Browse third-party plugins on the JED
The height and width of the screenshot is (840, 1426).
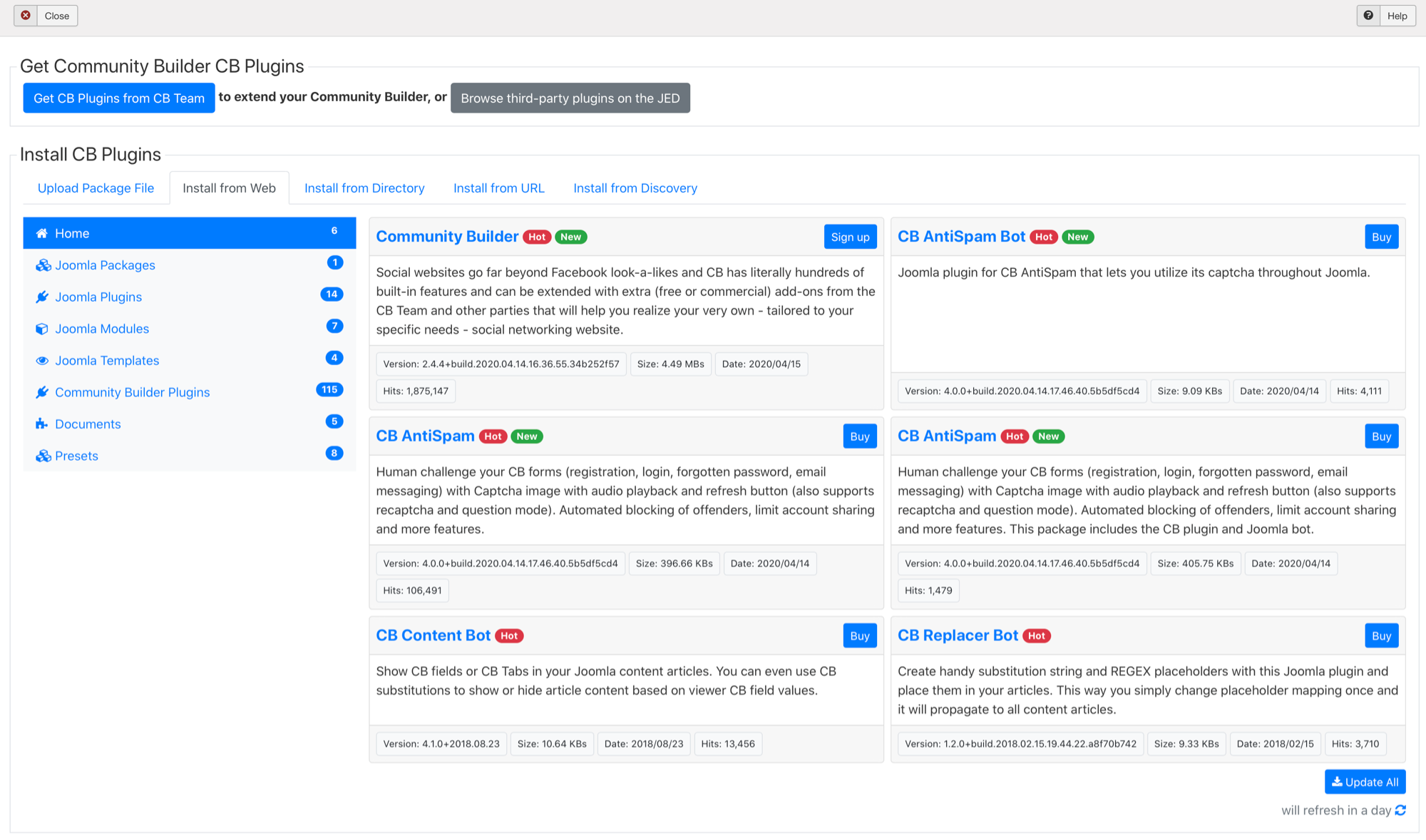click(570, 98)
